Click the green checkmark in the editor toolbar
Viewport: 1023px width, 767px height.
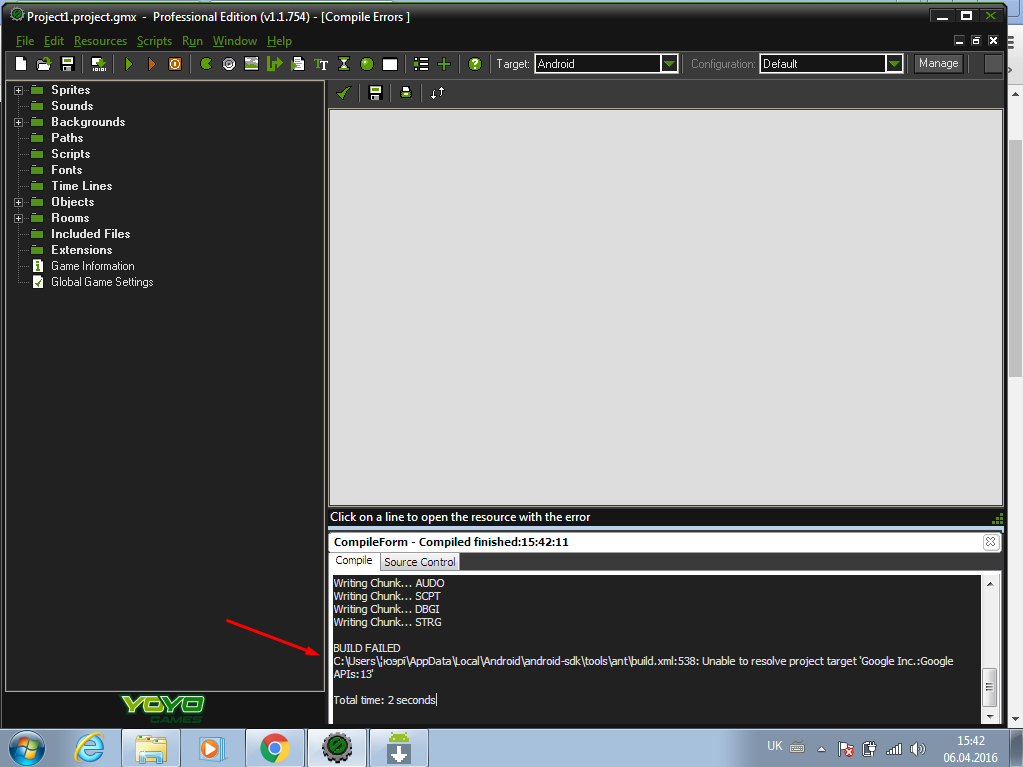(x=343, y=93)
